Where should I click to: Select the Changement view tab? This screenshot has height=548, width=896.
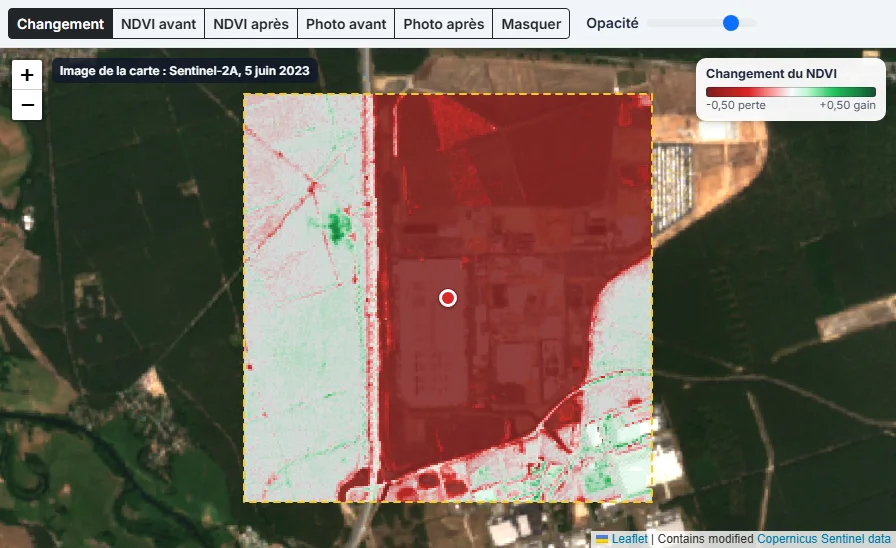point(61,24)
